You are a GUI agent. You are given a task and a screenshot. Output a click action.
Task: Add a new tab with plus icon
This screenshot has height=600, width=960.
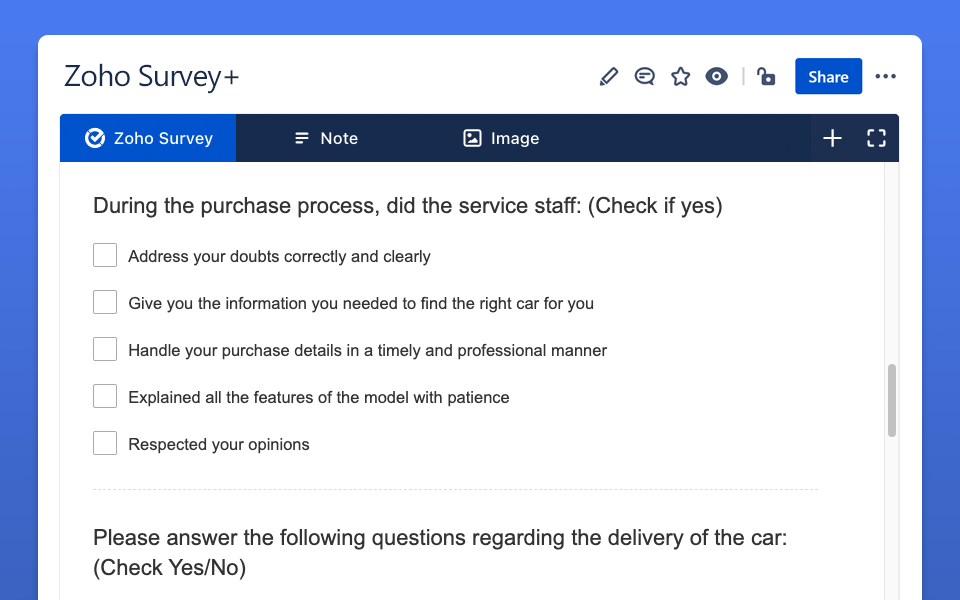[x=832, y=138]
